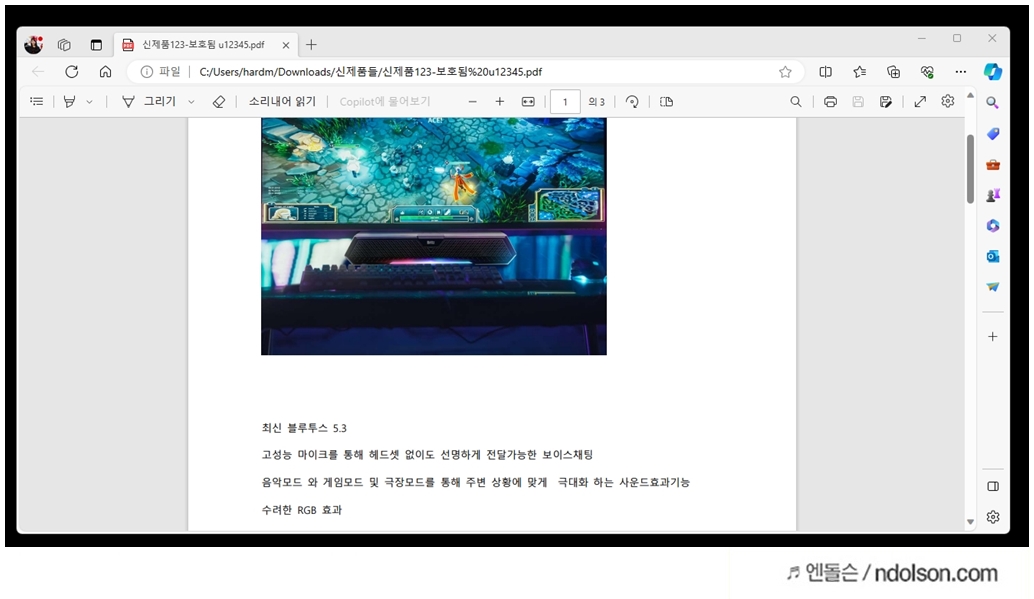Click the vertical scrollbar thumb

click(970, 169)
